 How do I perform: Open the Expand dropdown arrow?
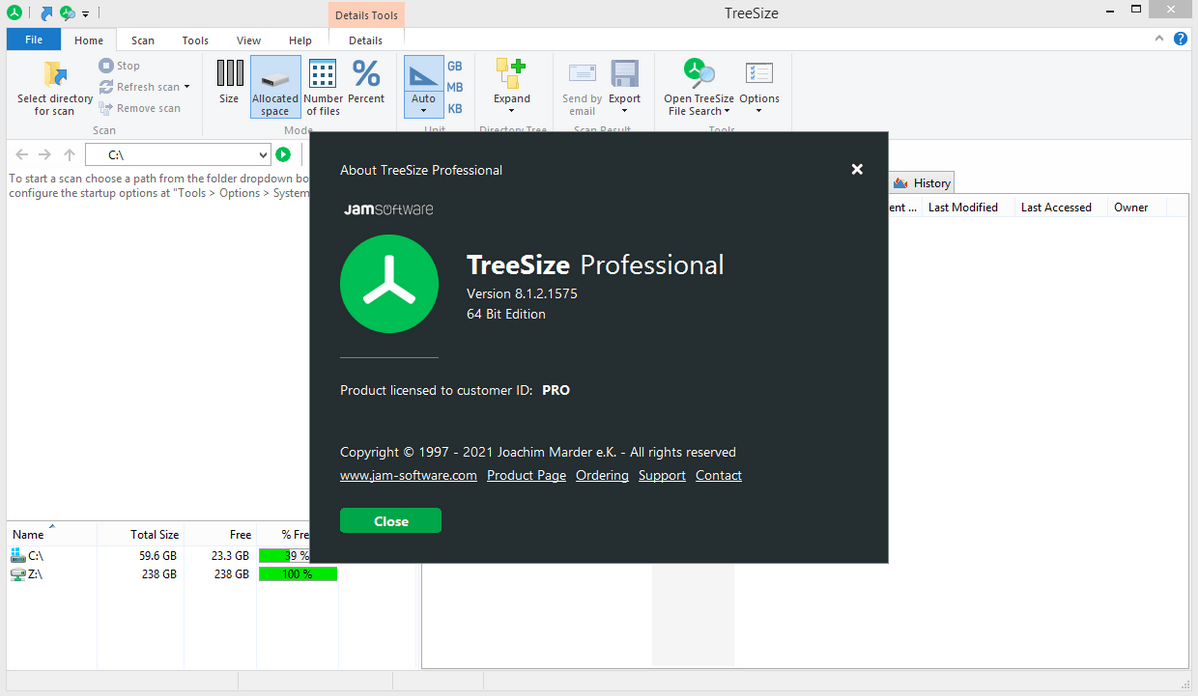click(511, 111)
